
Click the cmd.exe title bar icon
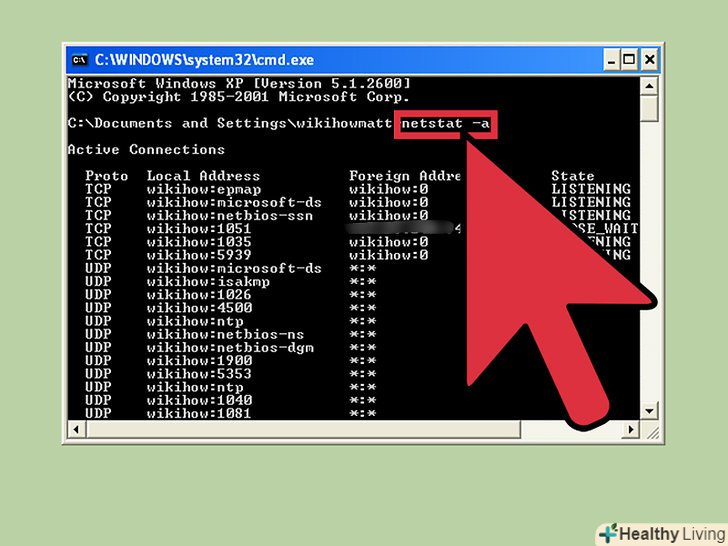(79, 60)
